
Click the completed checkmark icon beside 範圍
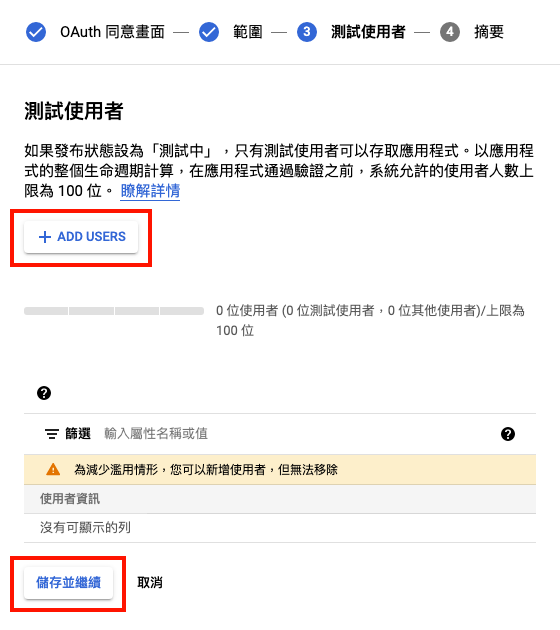click(209, 32)
